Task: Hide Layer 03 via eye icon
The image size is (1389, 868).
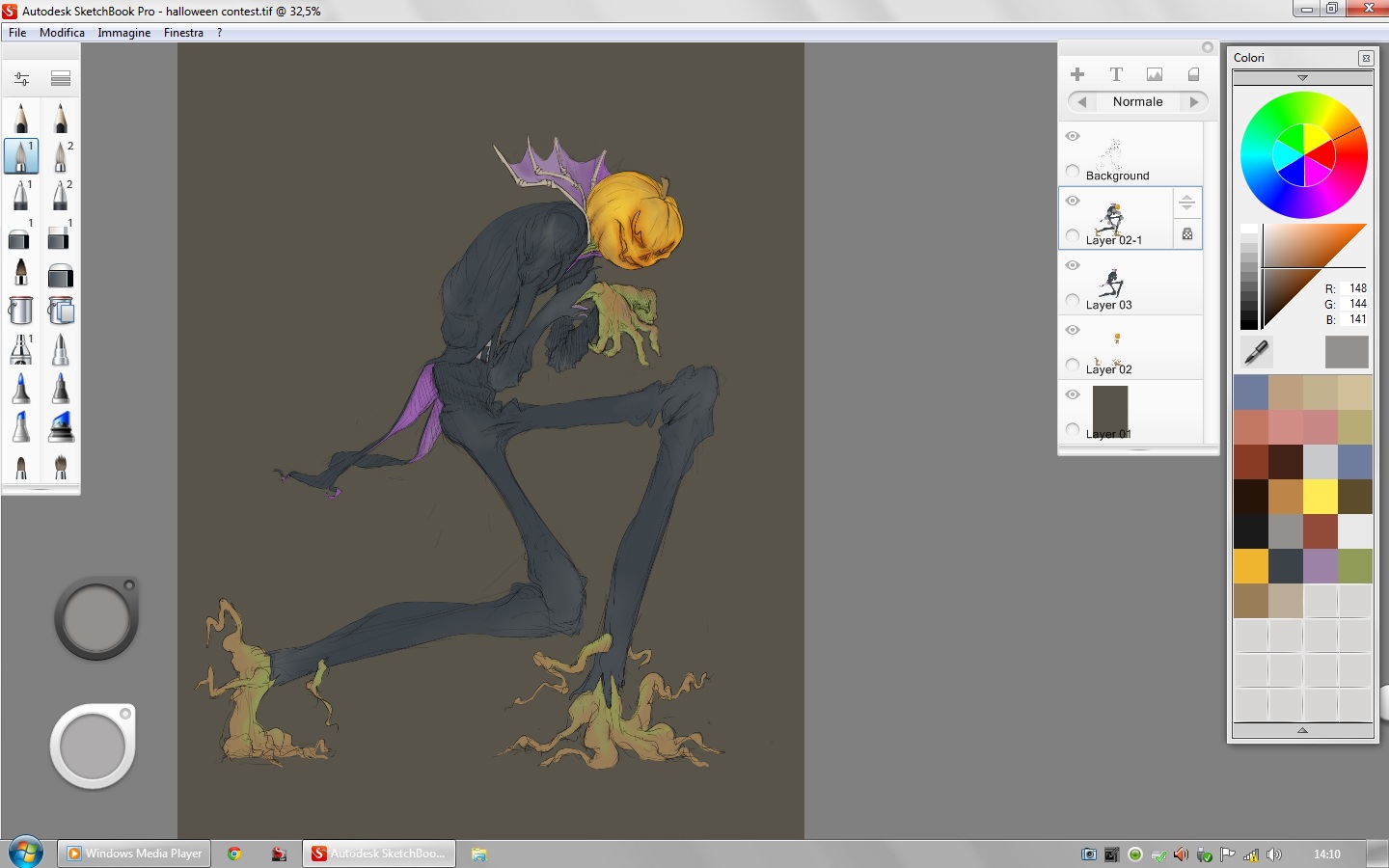Action: [x=1073, y=265]
